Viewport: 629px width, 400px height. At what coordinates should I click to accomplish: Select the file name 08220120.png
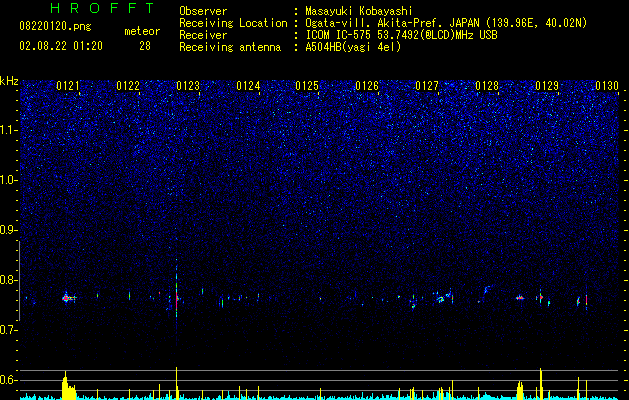point(55,27)
